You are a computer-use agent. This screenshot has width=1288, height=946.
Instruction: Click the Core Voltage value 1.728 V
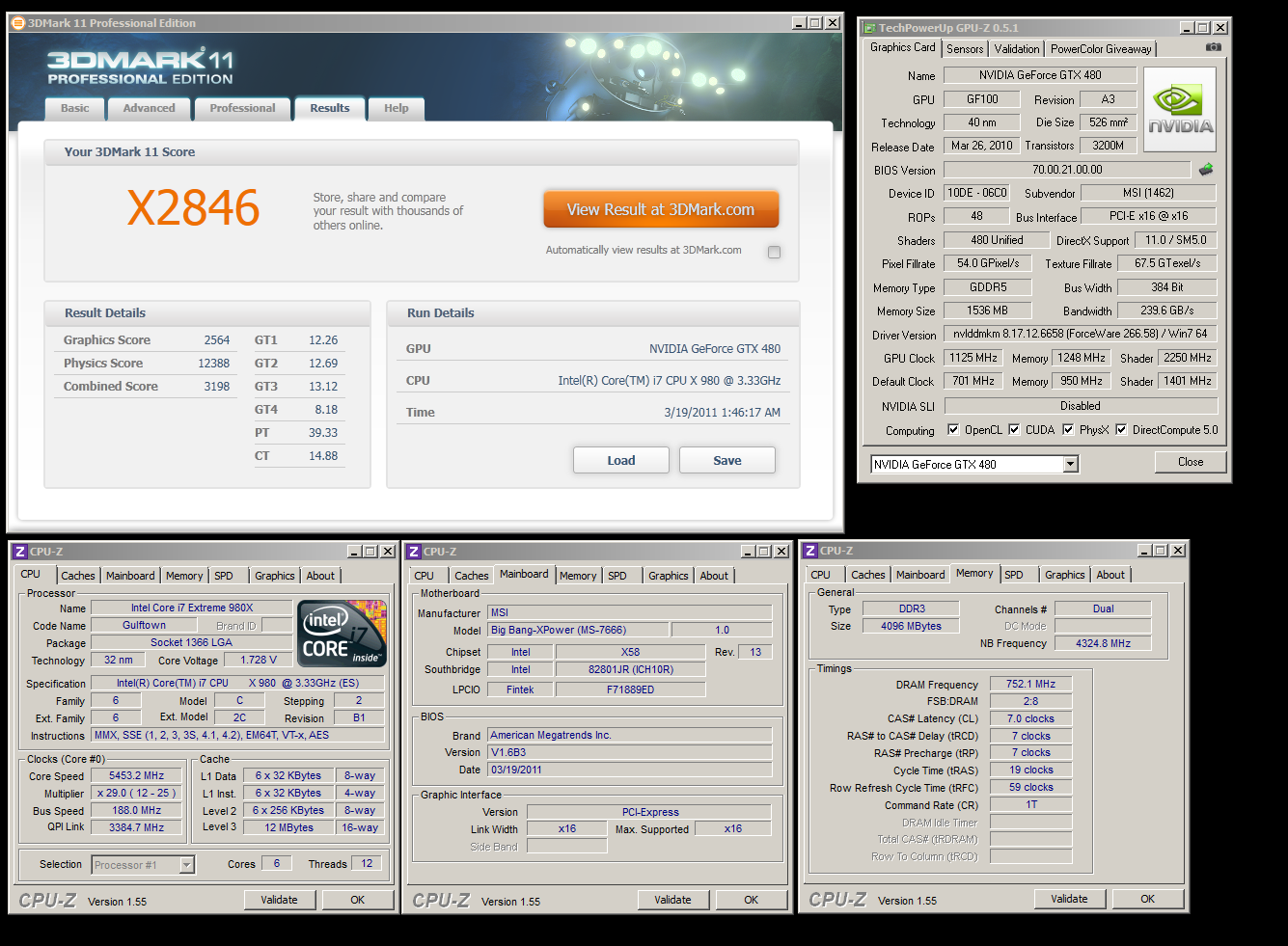258,660
